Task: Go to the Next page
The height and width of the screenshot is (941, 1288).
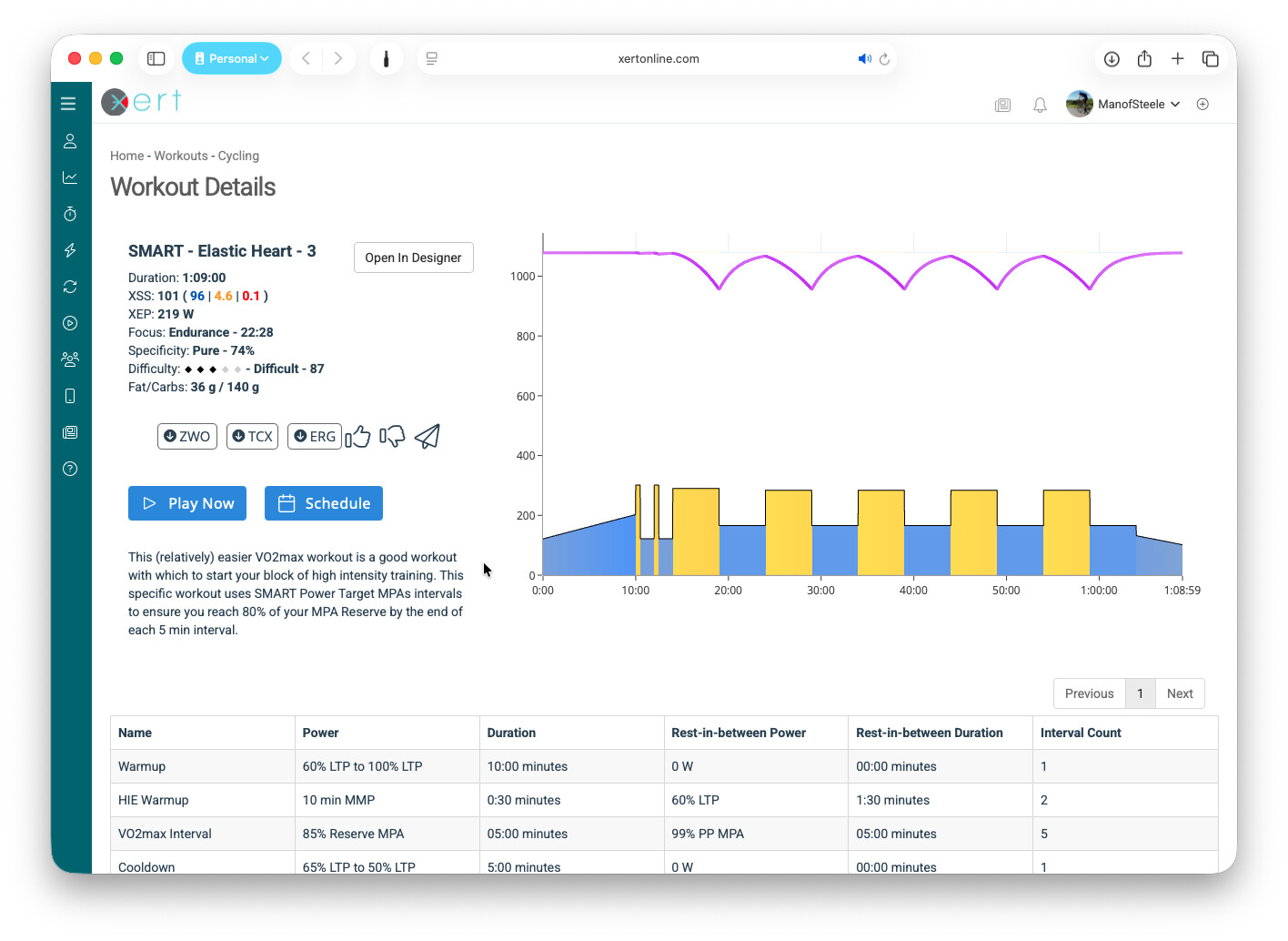Action: coord(1180,693)
